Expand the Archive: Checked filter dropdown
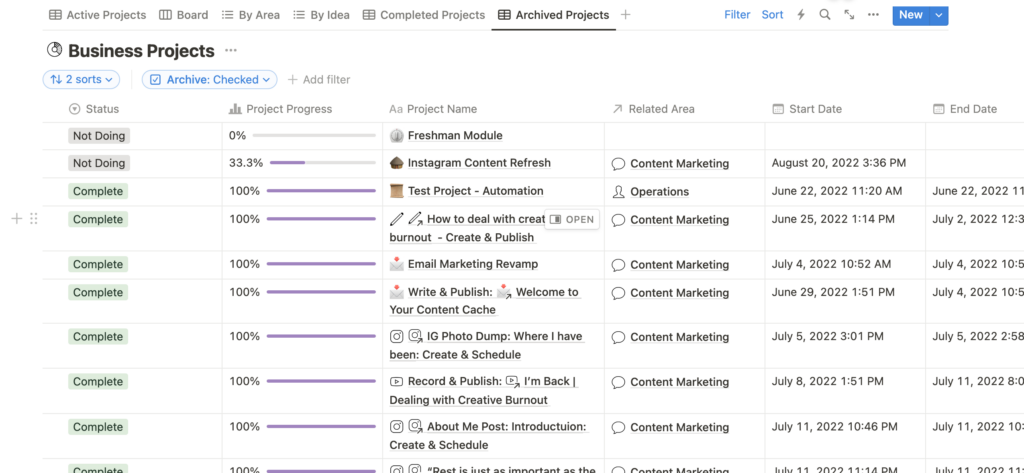Viewport: 1024px width, 473px height. point(210,80)
